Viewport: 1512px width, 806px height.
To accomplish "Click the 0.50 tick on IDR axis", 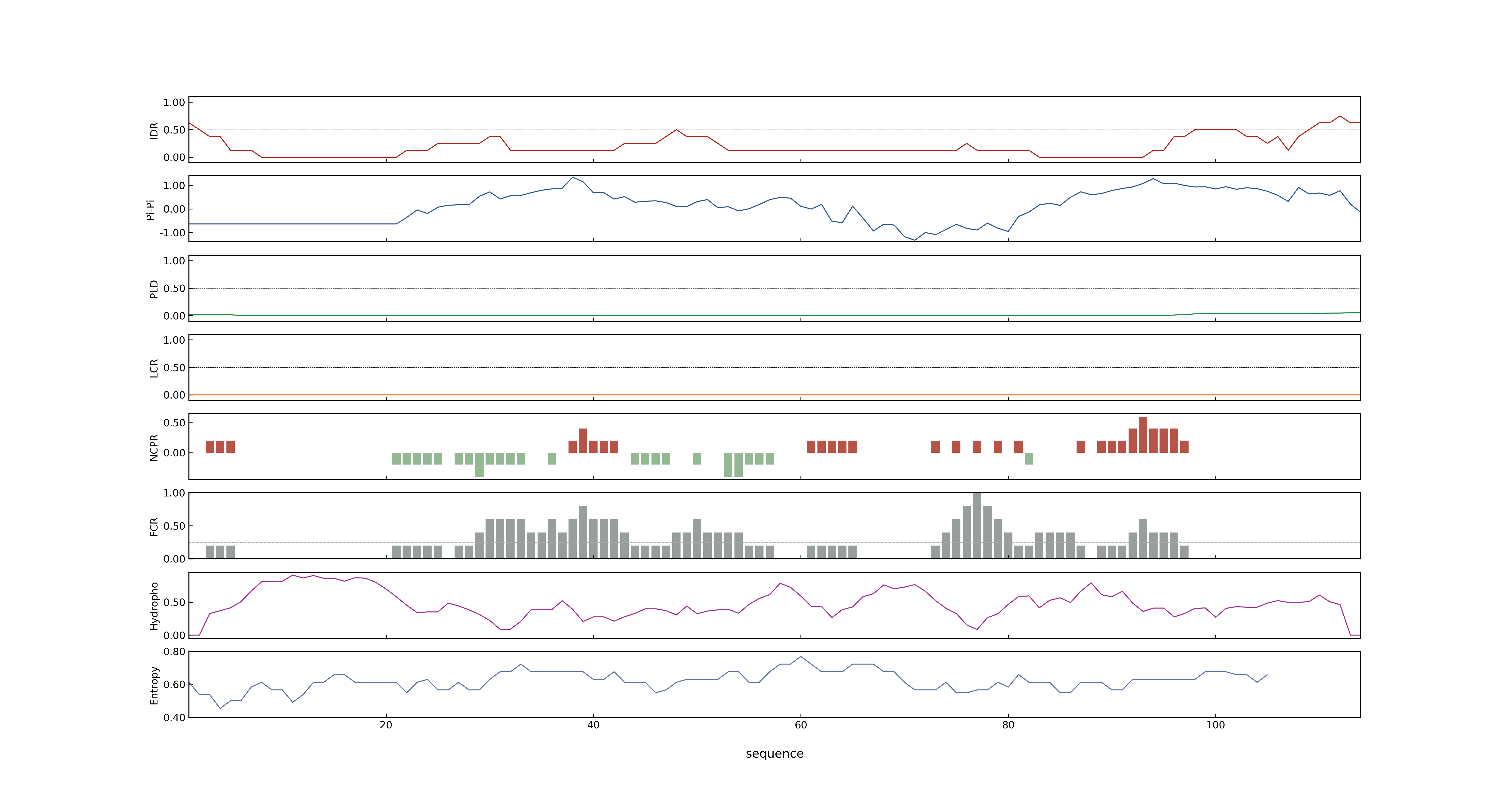I will coord(174,130).
